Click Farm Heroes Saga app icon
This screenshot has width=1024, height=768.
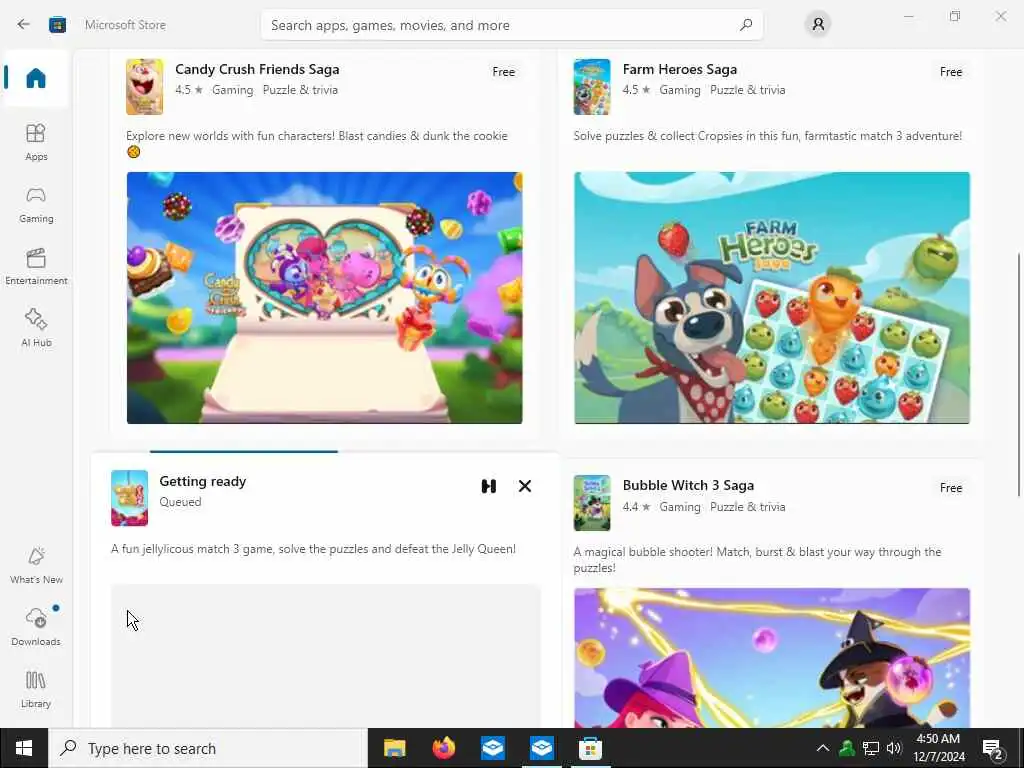pyautogui.click(x=592, y=87)
